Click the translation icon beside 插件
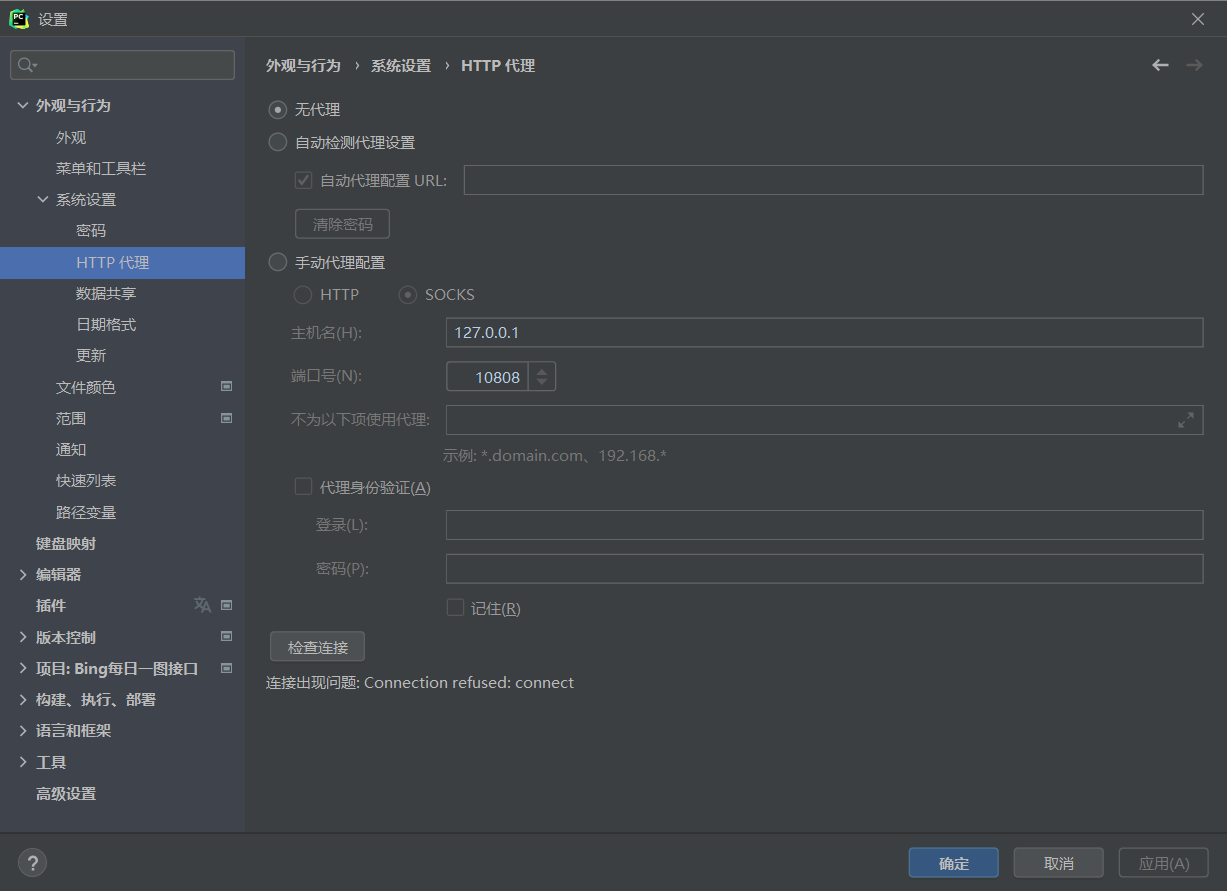This screenshot has width=1227, height=891. (x=202, y=605)
